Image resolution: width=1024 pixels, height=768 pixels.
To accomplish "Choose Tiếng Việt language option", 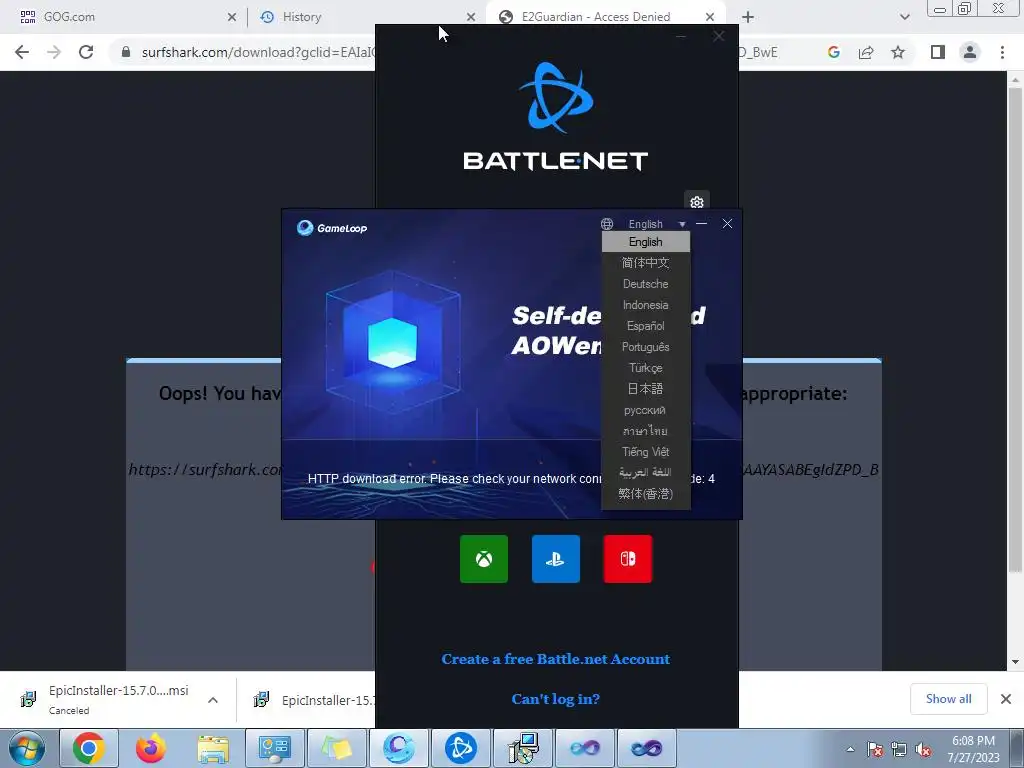I will click(x=645, y=452).
